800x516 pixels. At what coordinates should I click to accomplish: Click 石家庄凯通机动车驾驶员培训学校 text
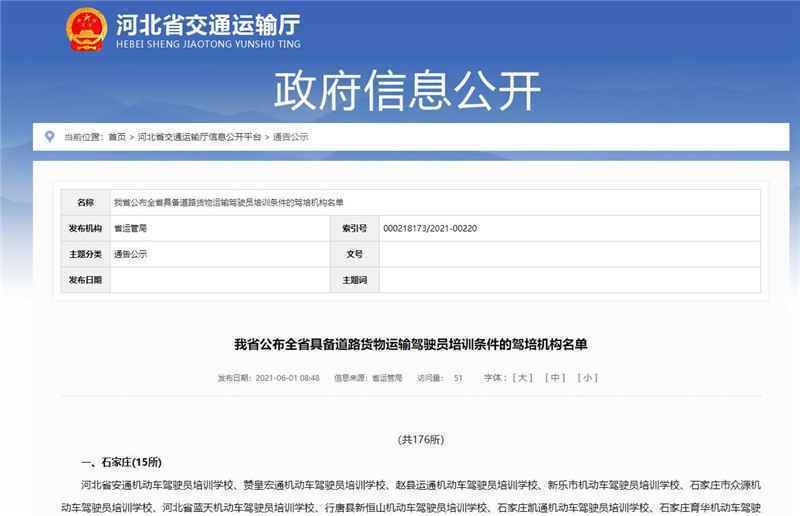[573, 507]
